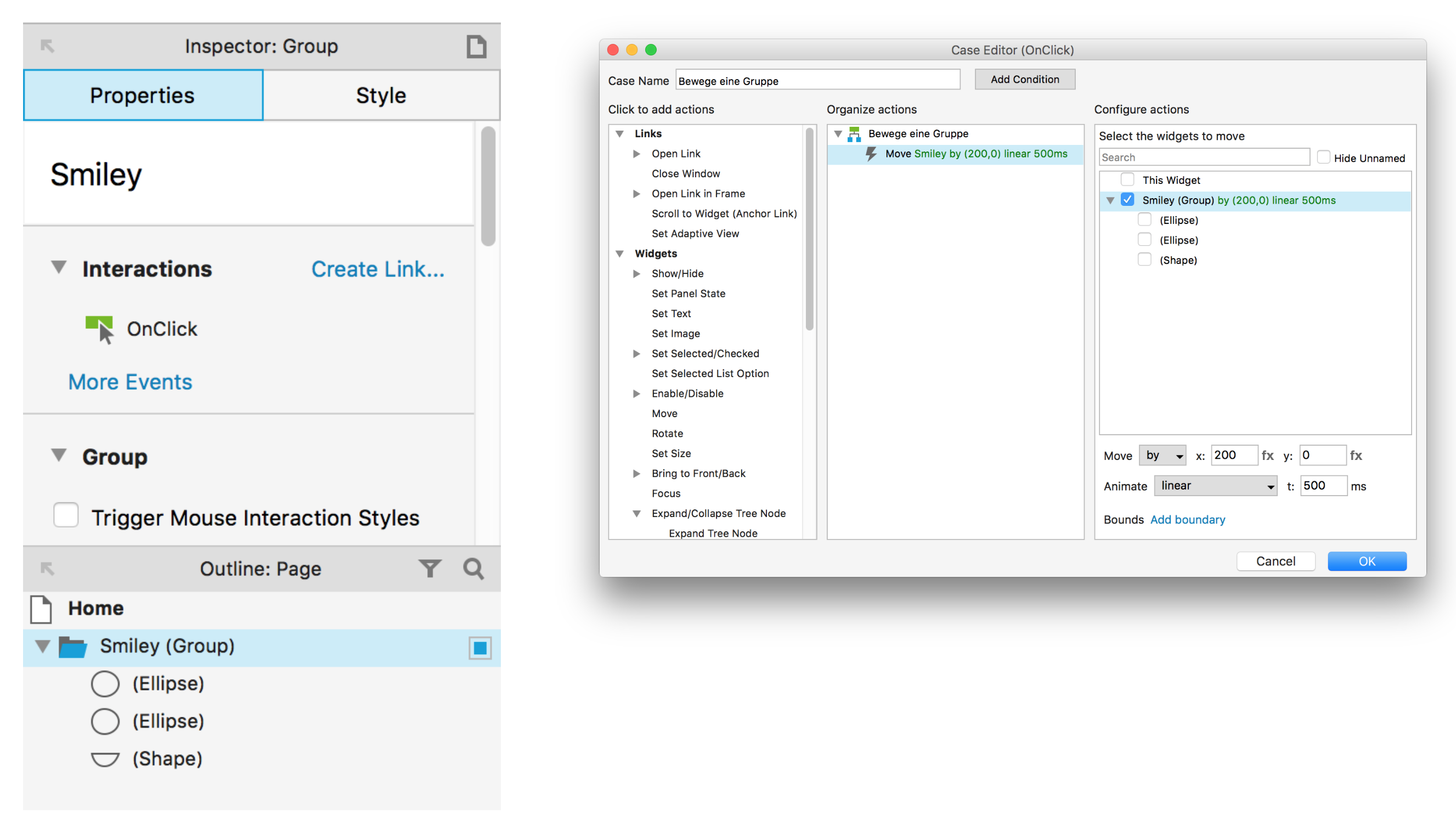Click the Case Name input field
1456x831 pixels.
817,81
